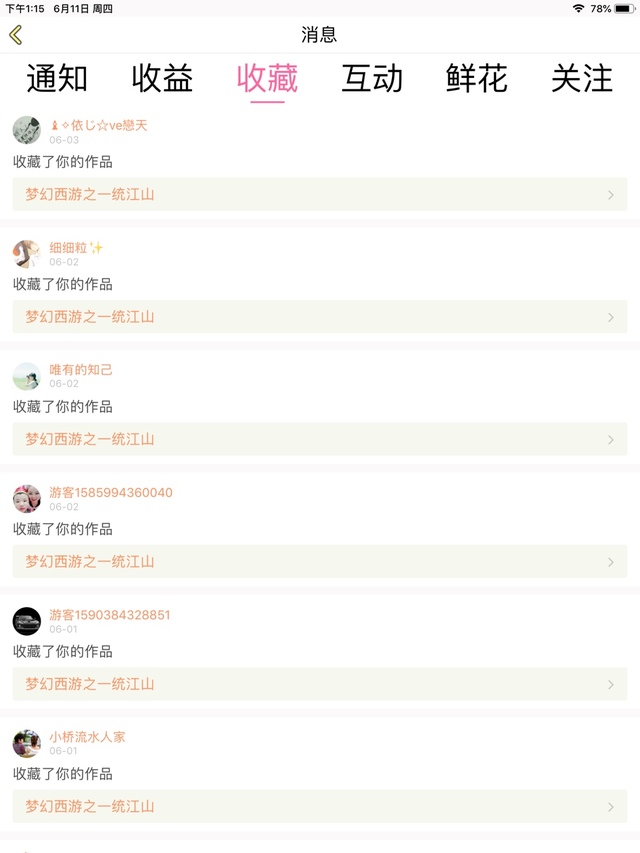Tap 细细粒 user avatar

click(27, 253)
